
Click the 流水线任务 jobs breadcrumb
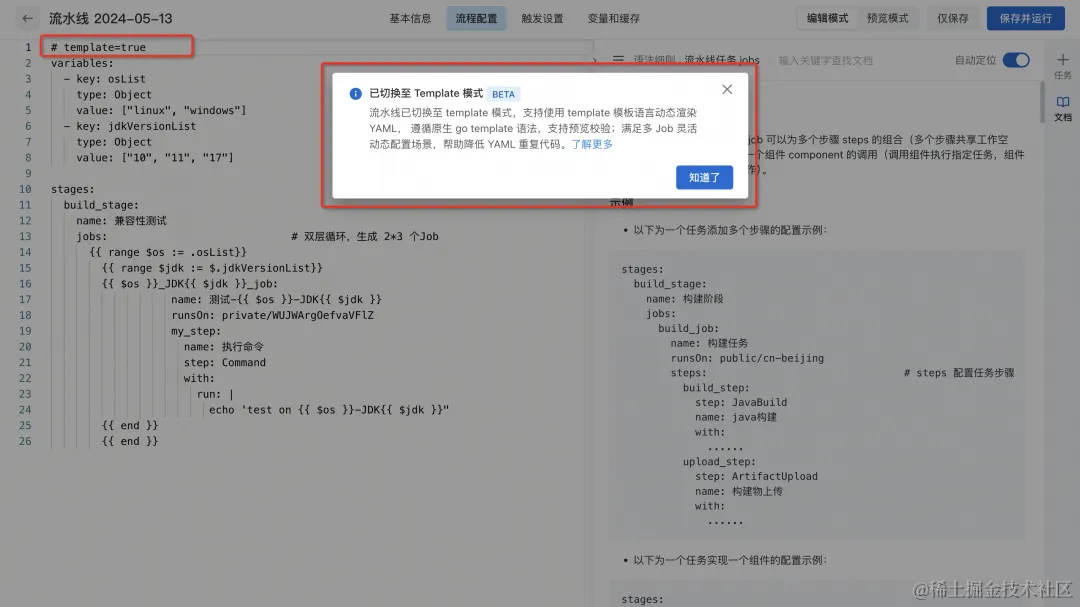click(x=722, y=61)
